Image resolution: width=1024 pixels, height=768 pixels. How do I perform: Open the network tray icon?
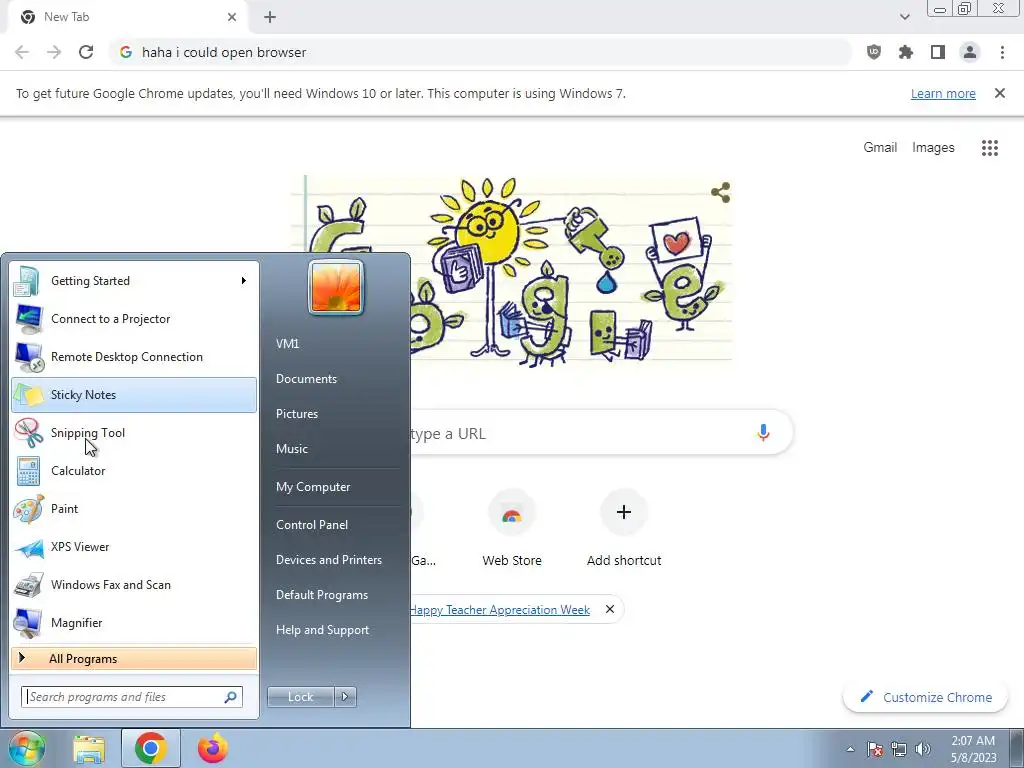pos(899,749)
